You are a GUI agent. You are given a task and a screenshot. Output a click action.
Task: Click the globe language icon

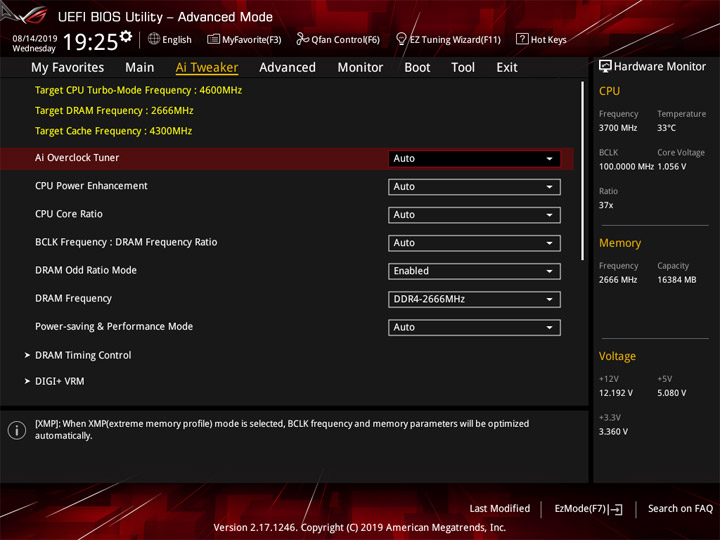(x=154, y=39)
